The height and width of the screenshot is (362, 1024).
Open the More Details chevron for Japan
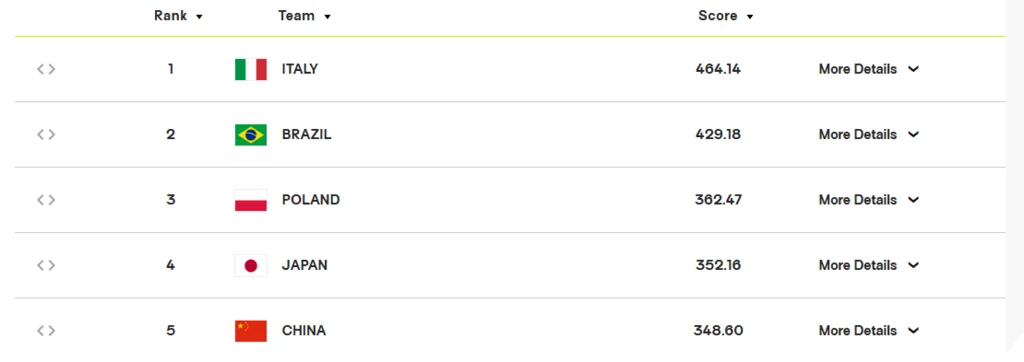(x=913, y=265)
